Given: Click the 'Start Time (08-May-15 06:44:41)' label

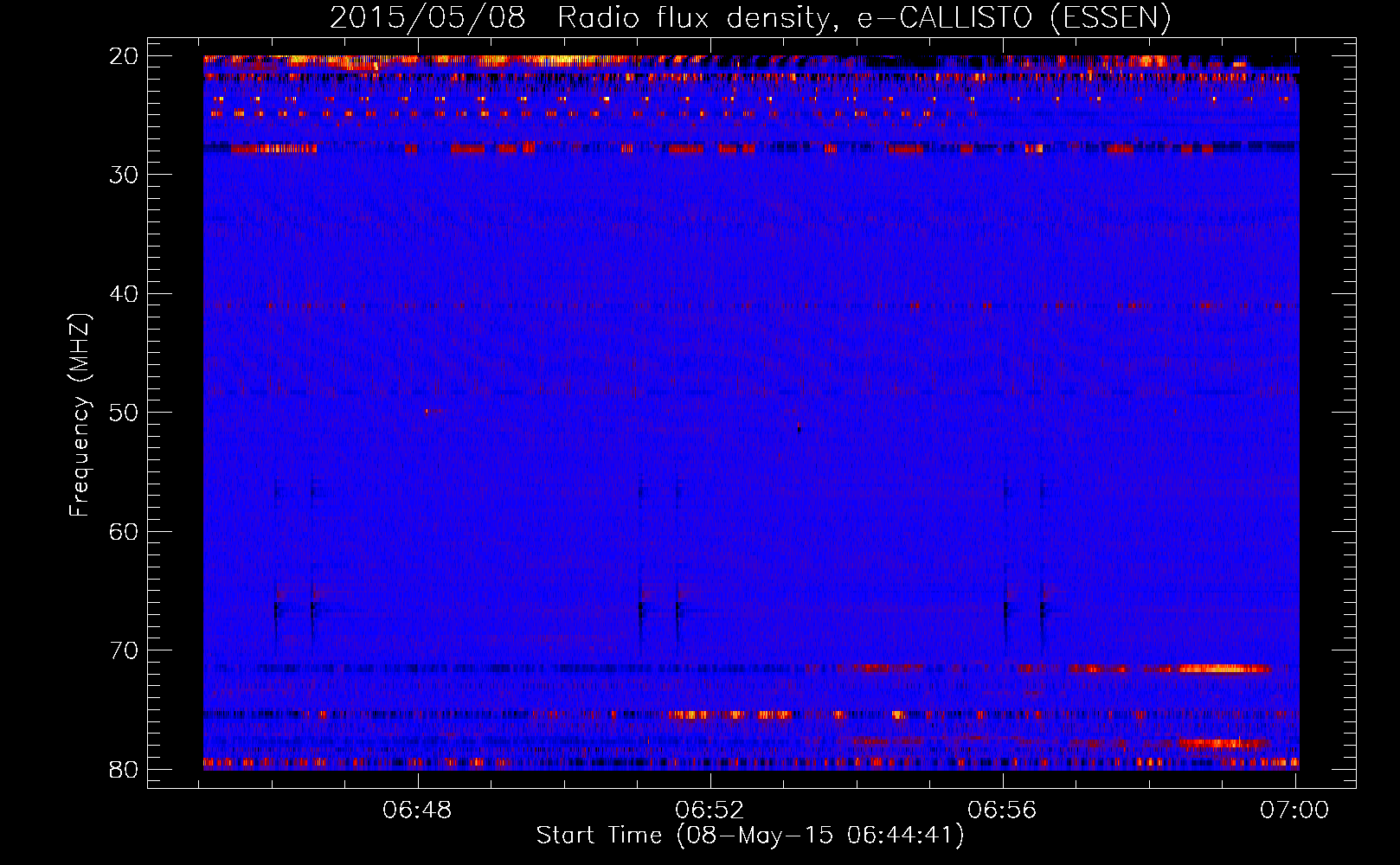Looking at the screenshot, I should 750,835.
